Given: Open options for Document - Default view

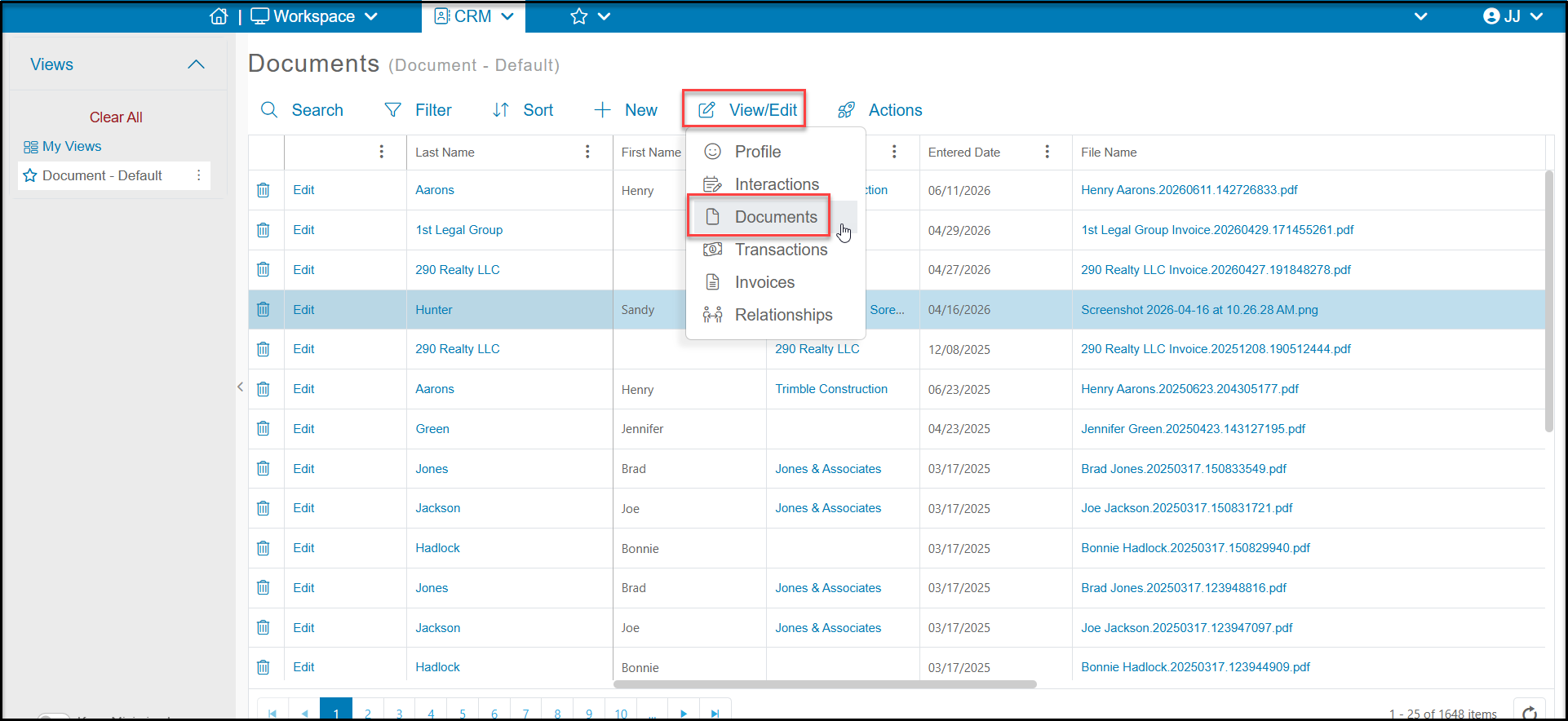Looking at the screenshot, I should (198, 175).
